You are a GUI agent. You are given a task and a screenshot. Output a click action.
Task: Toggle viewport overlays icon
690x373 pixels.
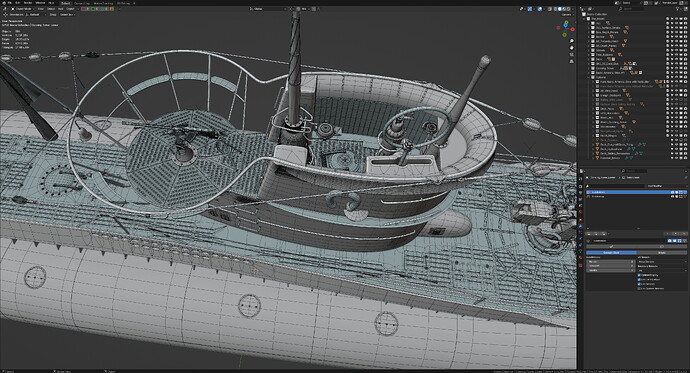coord(540,8)
